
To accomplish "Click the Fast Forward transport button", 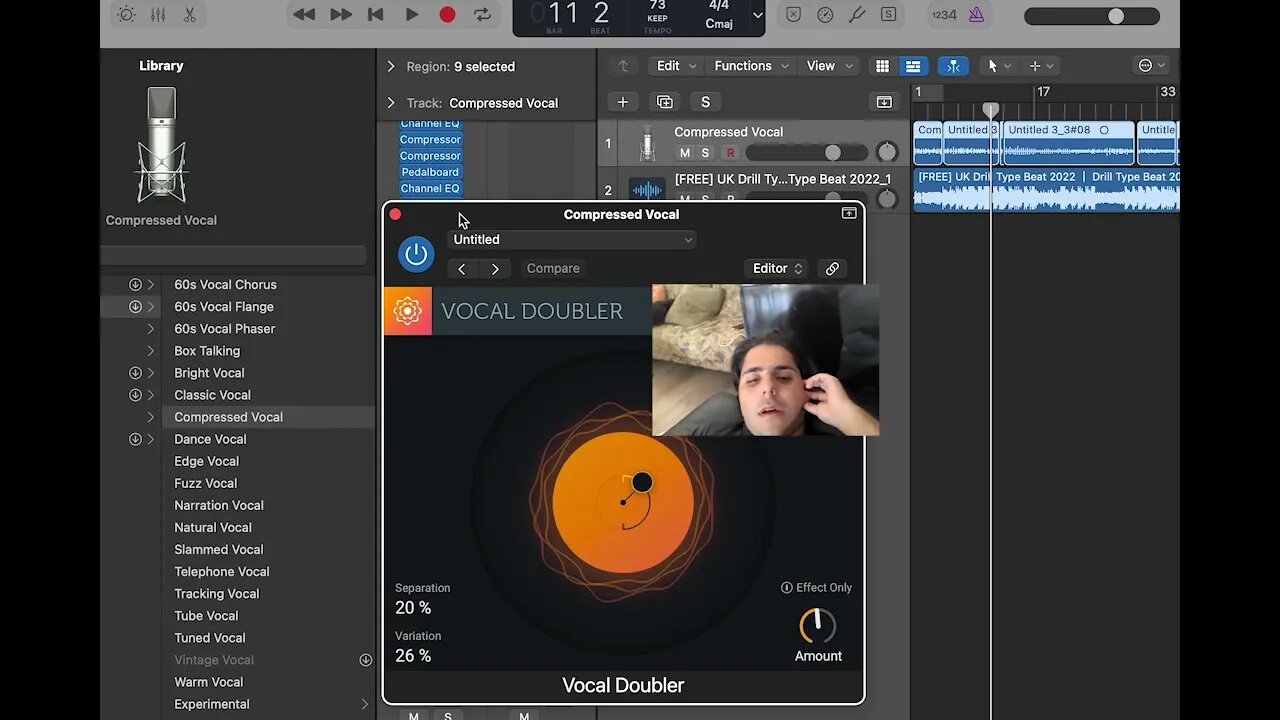I will click(341, 14).
